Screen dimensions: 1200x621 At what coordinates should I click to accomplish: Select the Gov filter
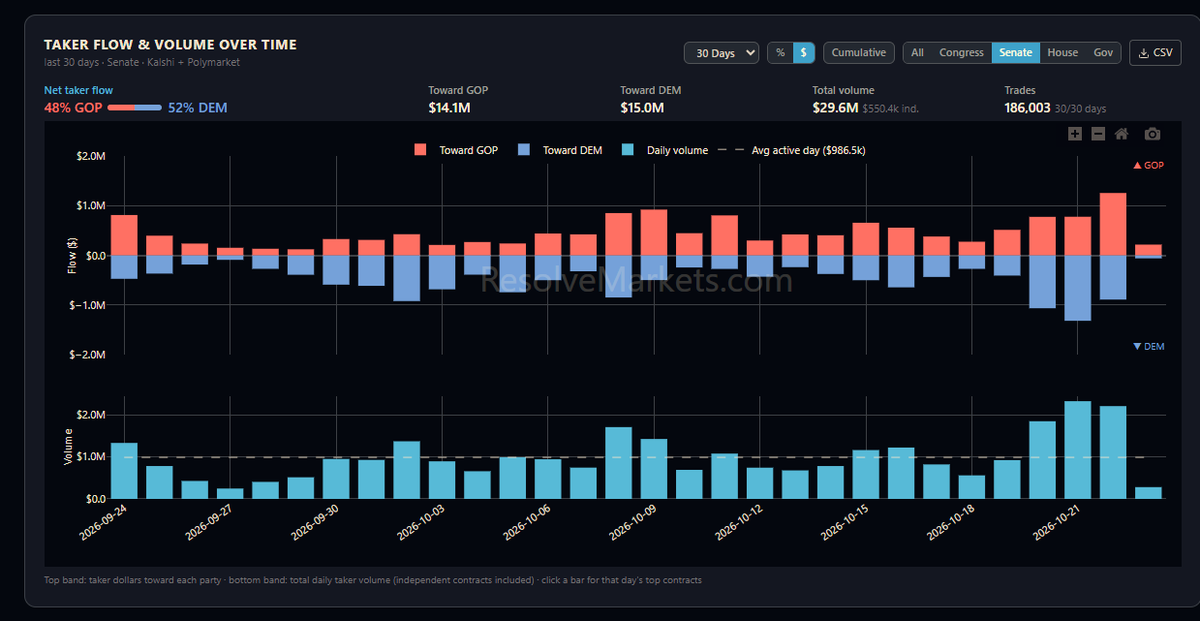point(1103,53)
